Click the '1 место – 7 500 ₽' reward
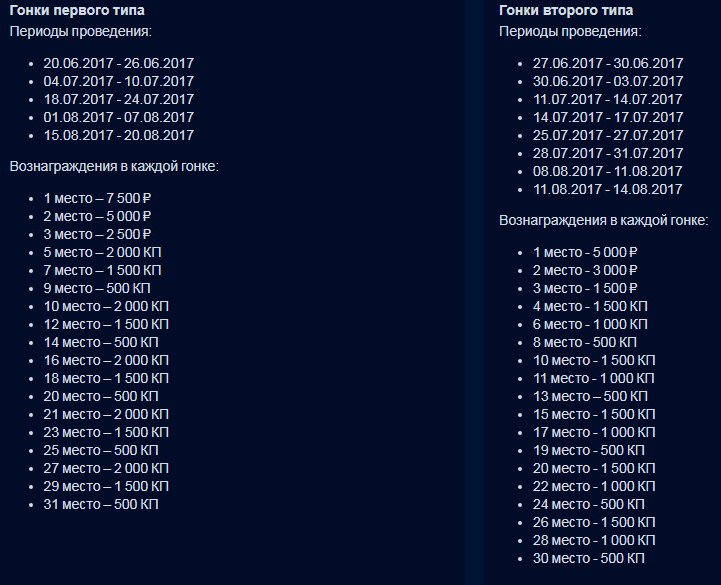 (97, 198)
